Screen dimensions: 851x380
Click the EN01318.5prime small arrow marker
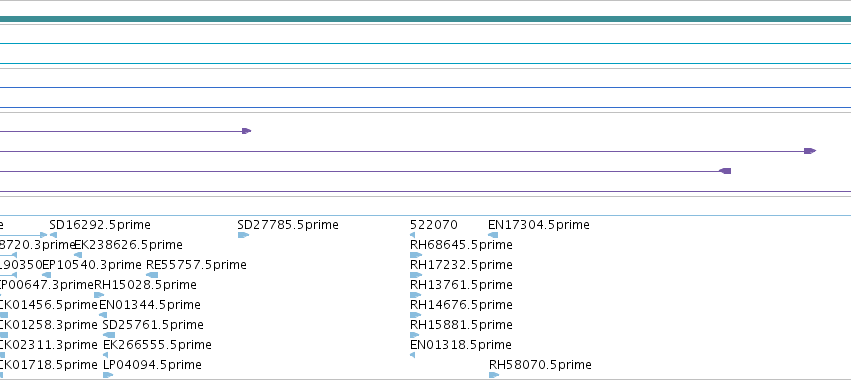click(412, 355)
